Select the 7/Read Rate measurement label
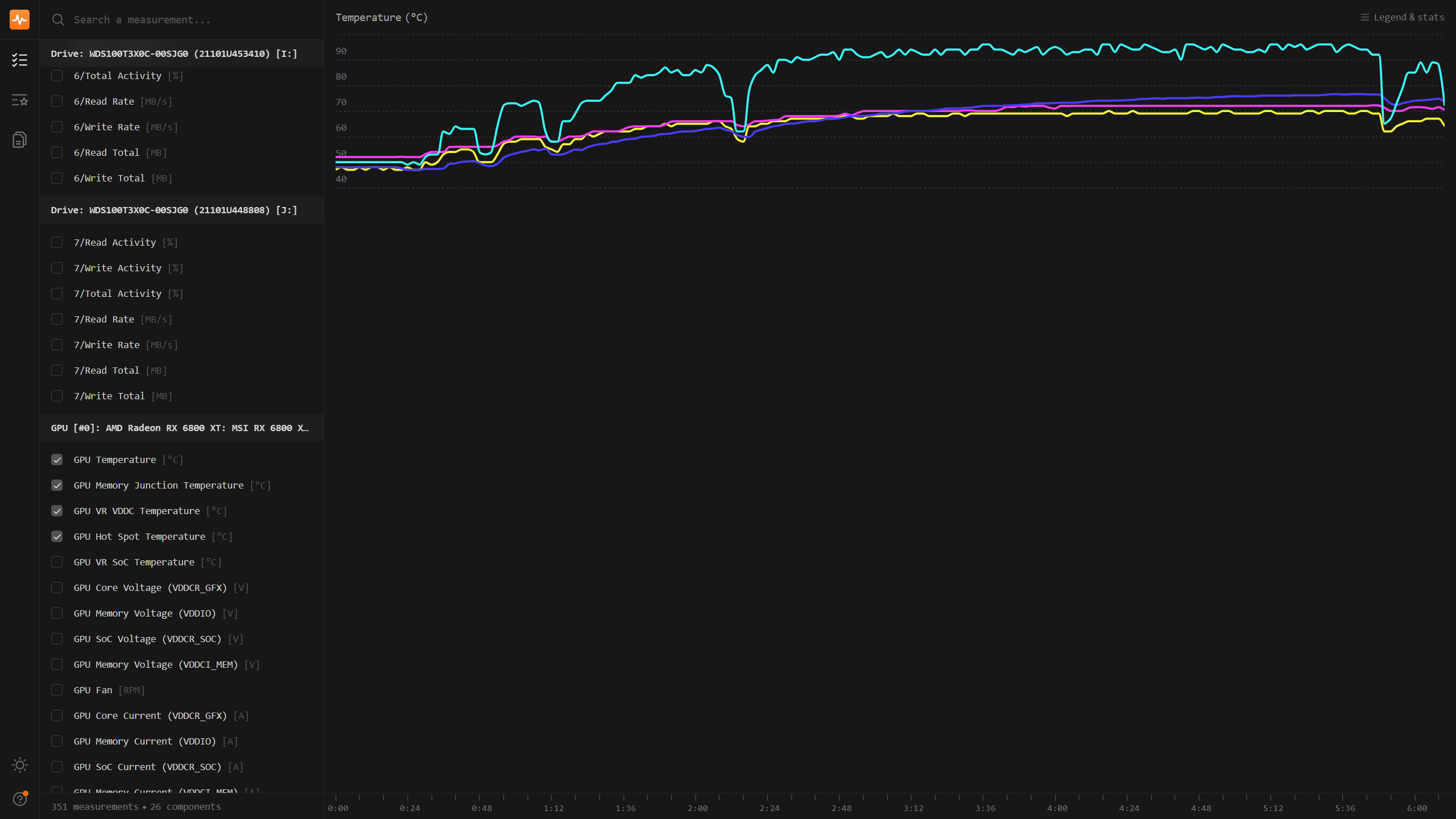1456x819 pixels. tap(104, 319)
